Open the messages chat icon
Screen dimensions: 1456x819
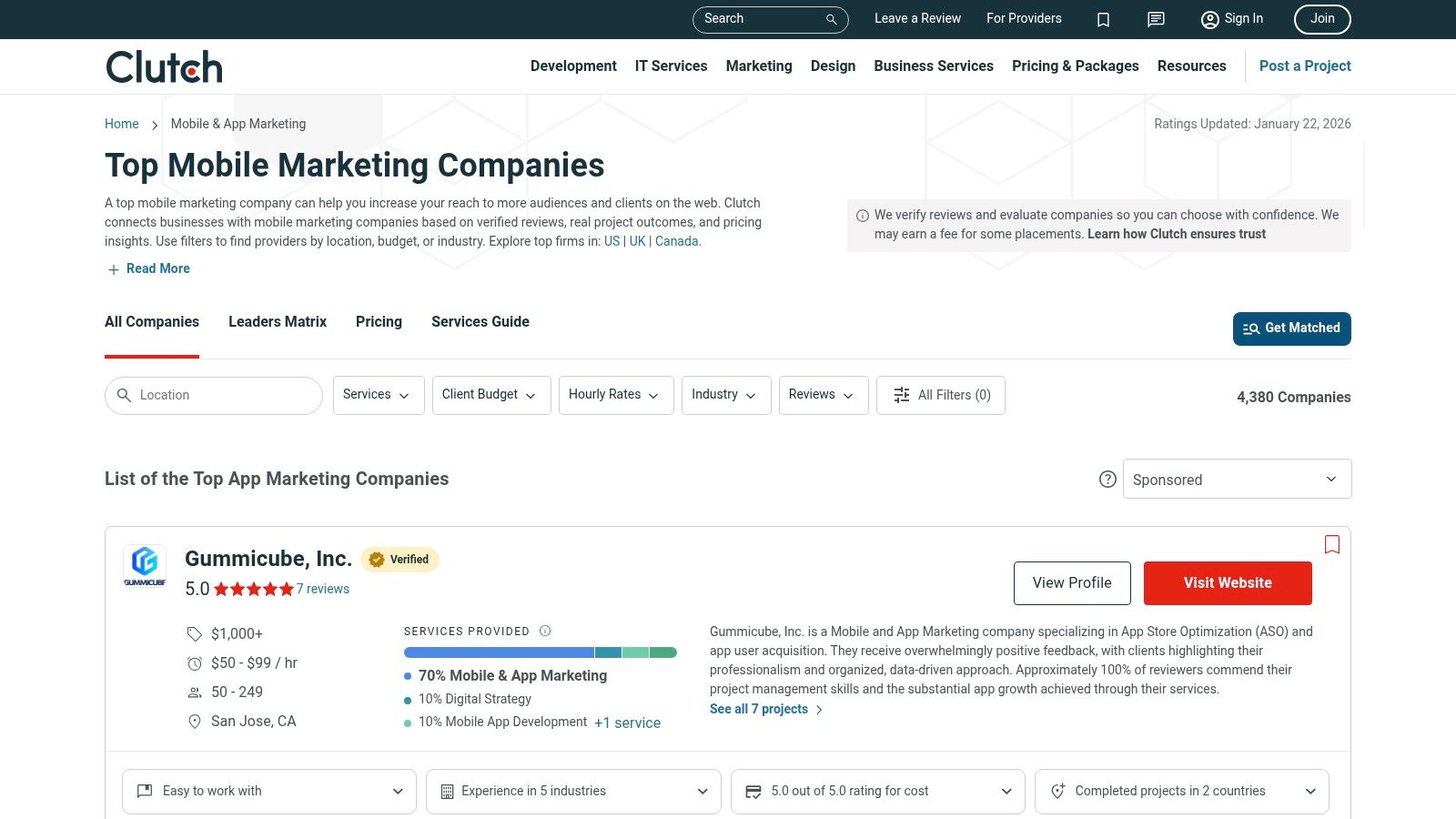(x=1156, y=19)
